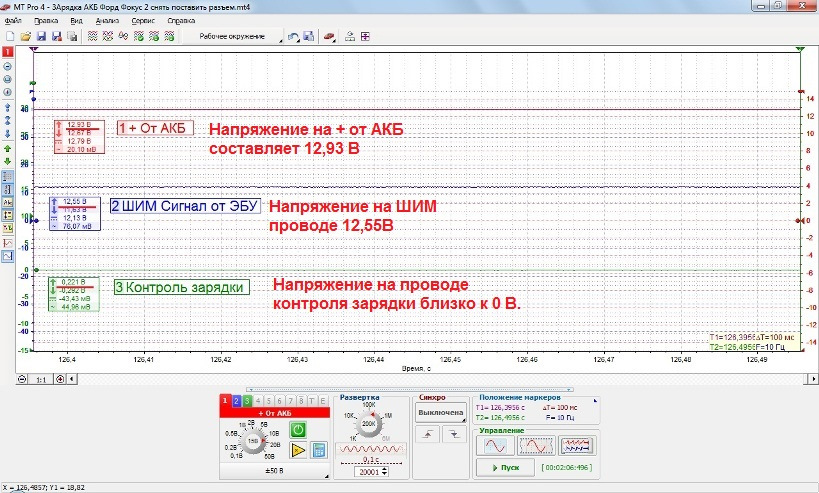Click the purple expand/collapse toolbar icon
This screenshot has height=493, width=819.
coord(365,36)
